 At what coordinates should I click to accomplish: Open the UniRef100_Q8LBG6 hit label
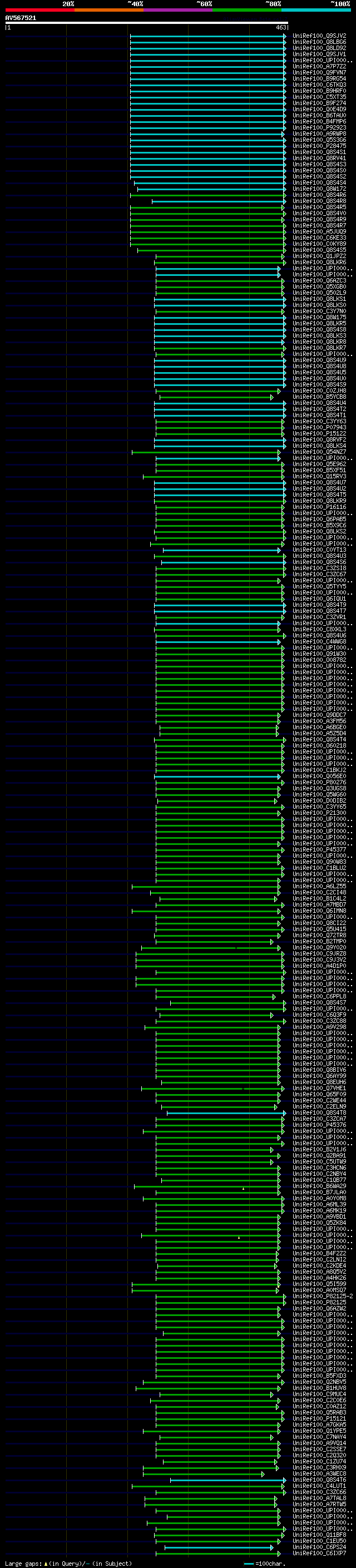click(x=319, y=42)
